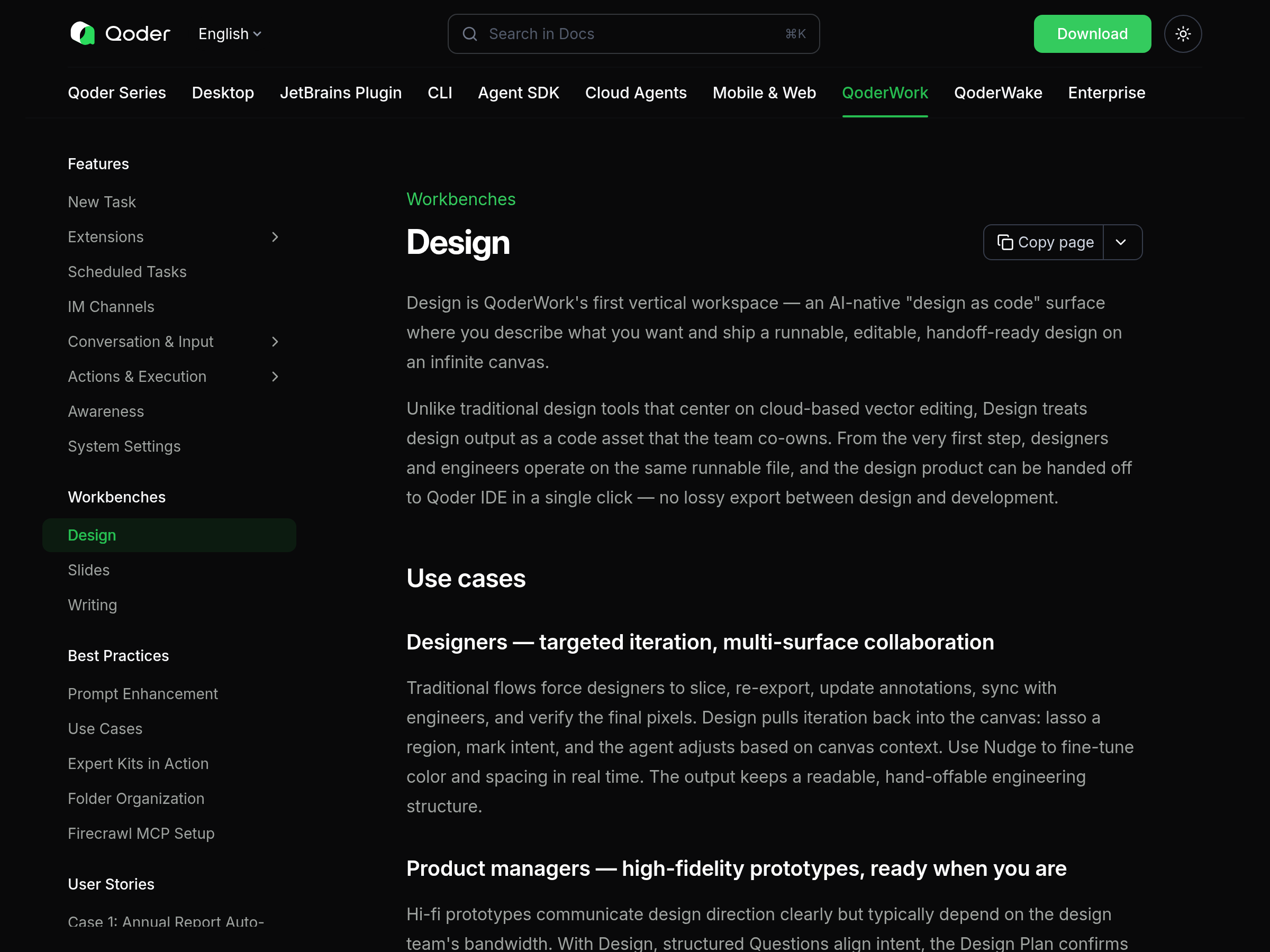This screenshot has height=952, width=1270.
Task: Click the Workbenches breadcrumb above the title
Action: coord(461,199)
